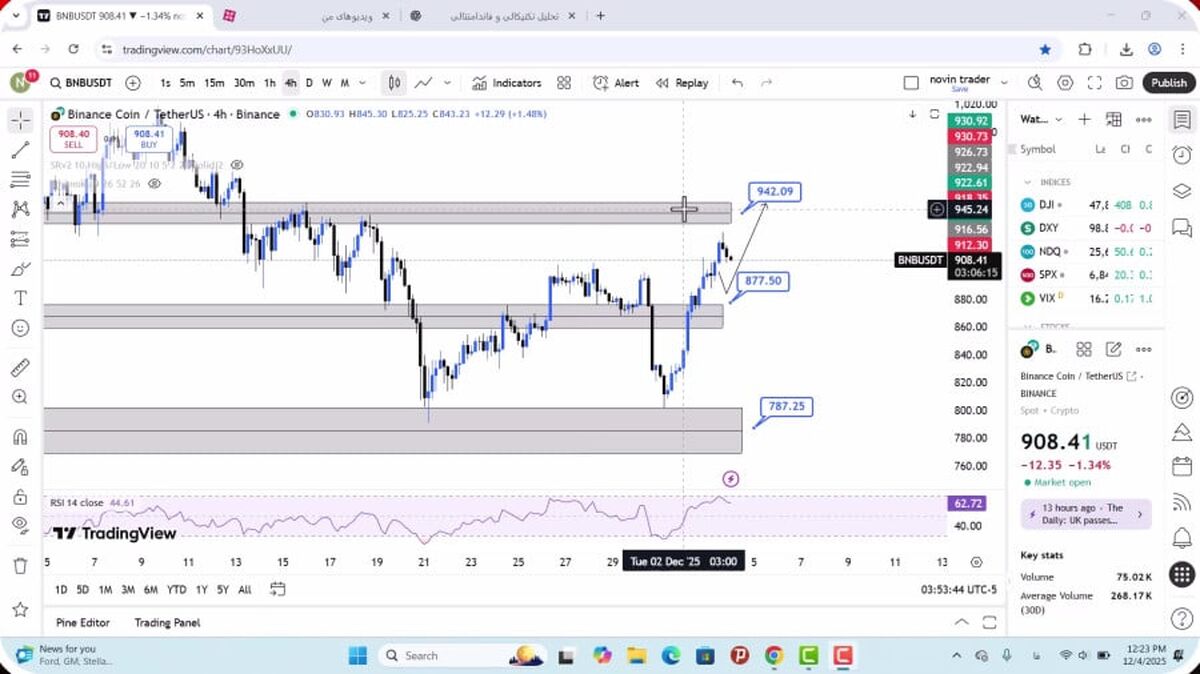This screenshot has width=1200, height=674.
Task: Open the quick search icon
Action: (1034, 83)
